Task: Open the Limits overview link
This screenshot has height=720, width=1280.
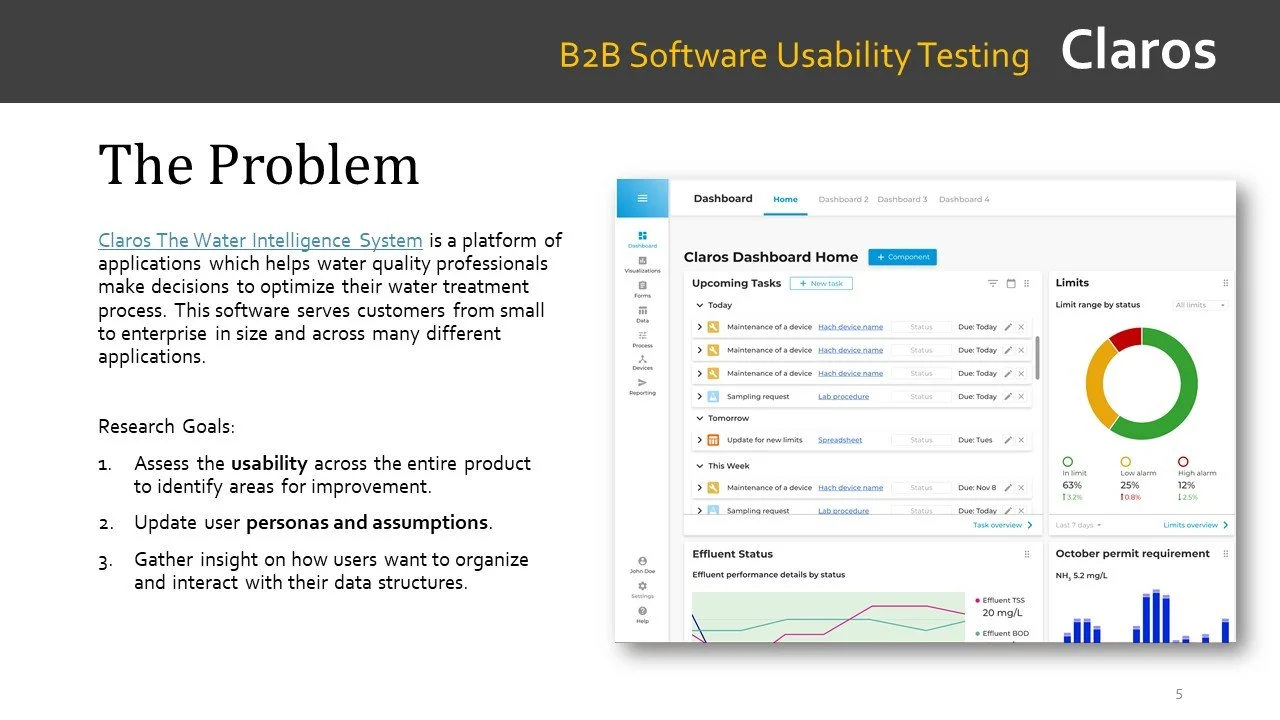Action: point(1190,525)
